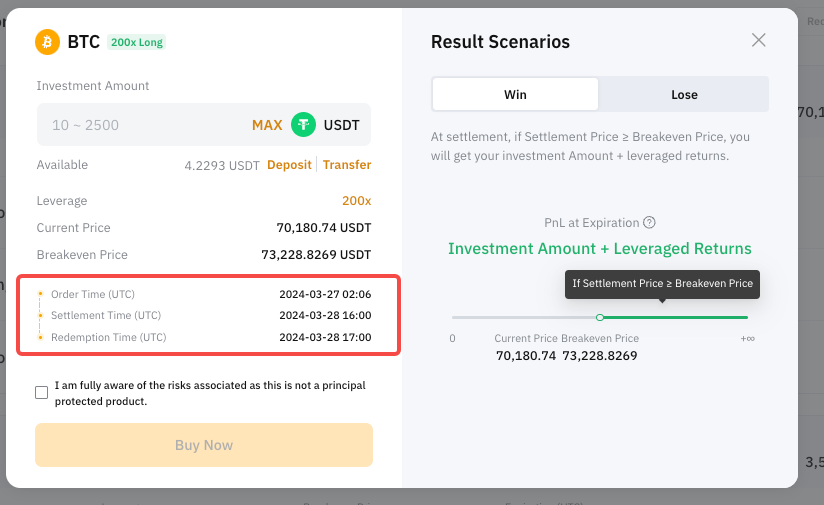Switch to the Lose tab

(x=684, y=95)
